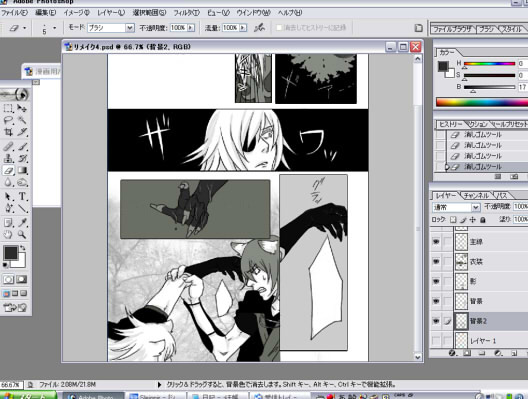Viewport: 528px width, 399px height.
Task: Open the ファイルブラウザ palette well tab
Action: tap(452, 29)
